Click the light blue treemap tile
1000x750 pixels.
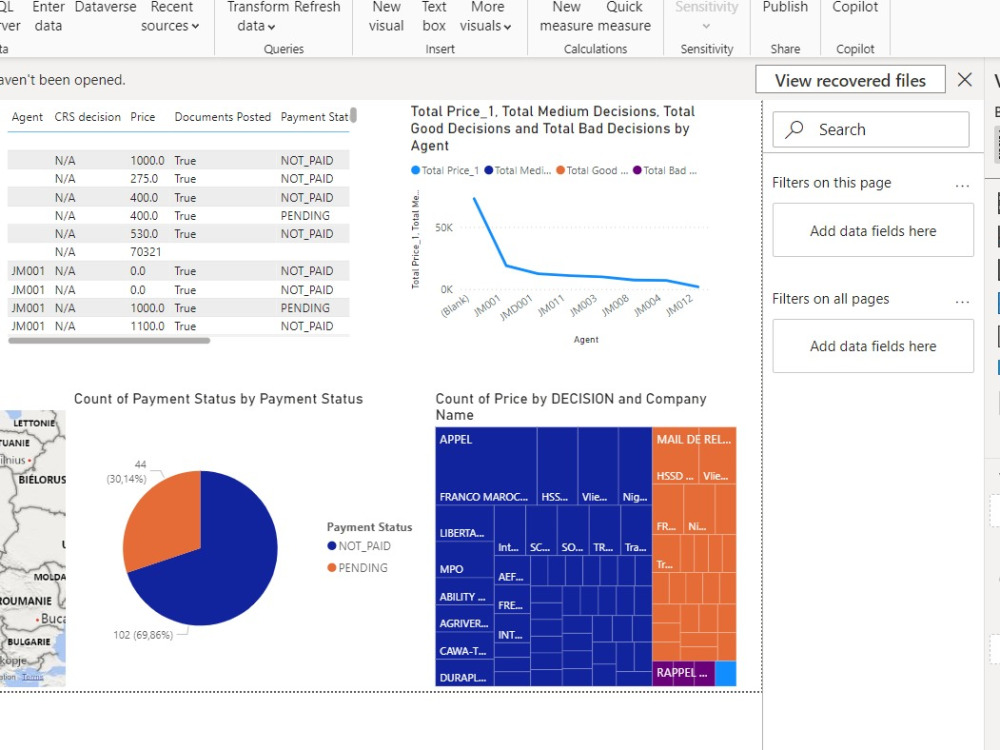(726, 673)
